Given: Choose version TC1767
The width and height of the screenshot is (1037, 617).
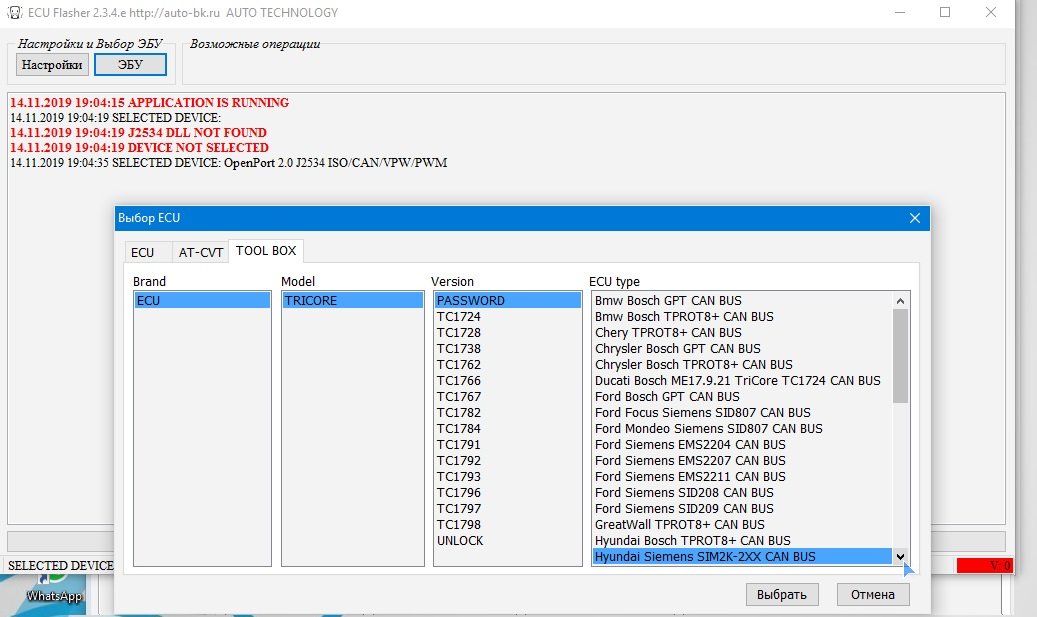Looking at the screenshot, I should (458, 397).
